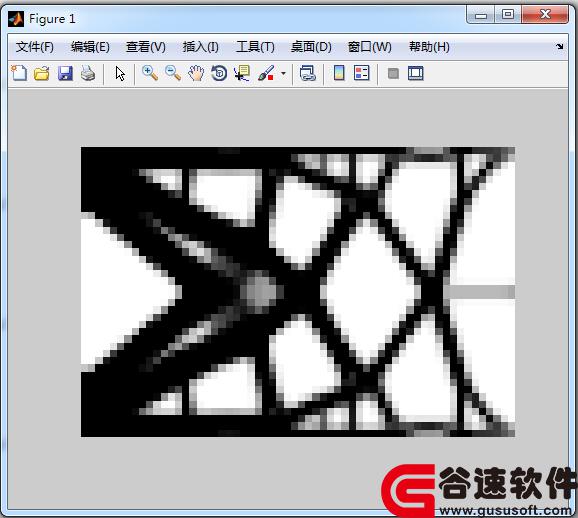Activate the Zoom In tool
578x518 pixels.
[150, 73]
